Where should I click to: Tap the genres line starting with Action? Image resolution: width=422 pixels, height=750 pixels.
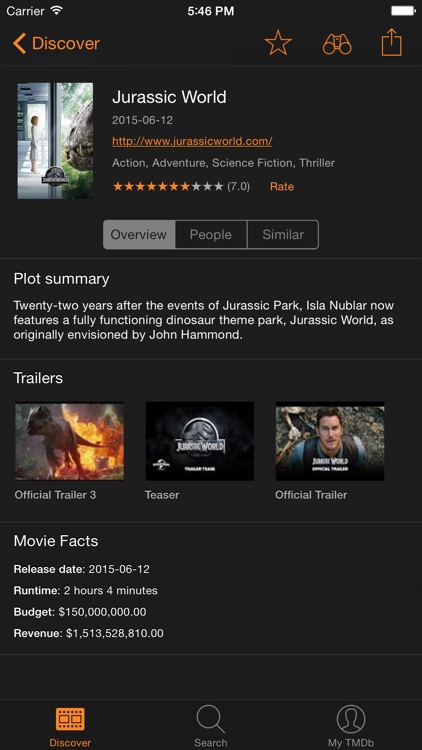pos(223,163)
